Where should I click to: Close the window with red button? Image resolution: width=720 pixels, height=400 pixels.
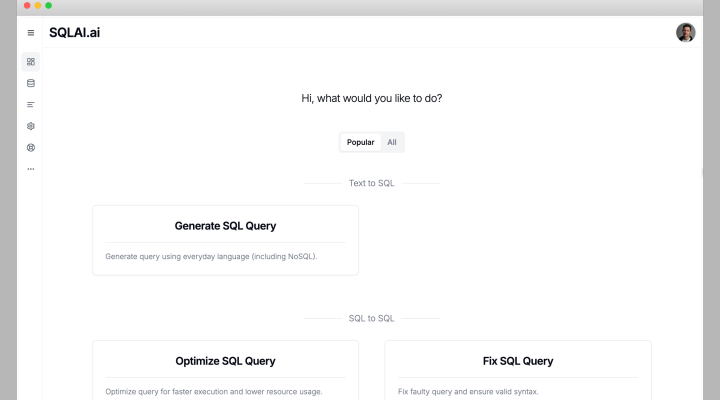point(27,6)
